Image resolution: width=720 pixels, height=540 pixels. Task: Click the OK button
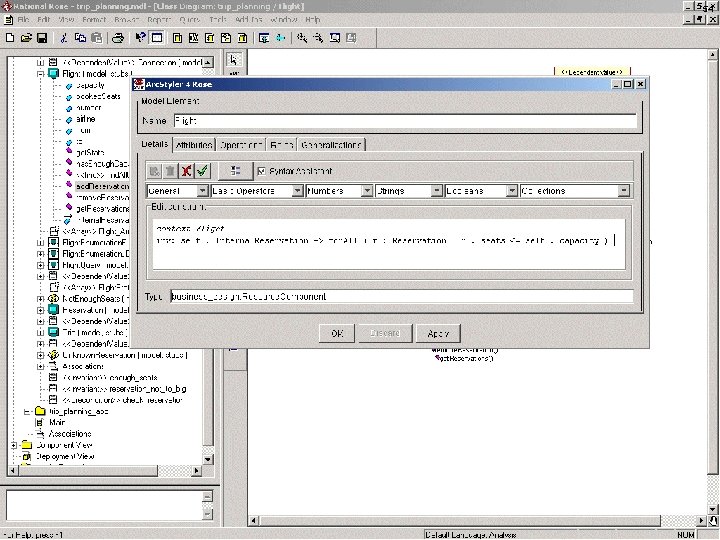(x=337, y=333)
